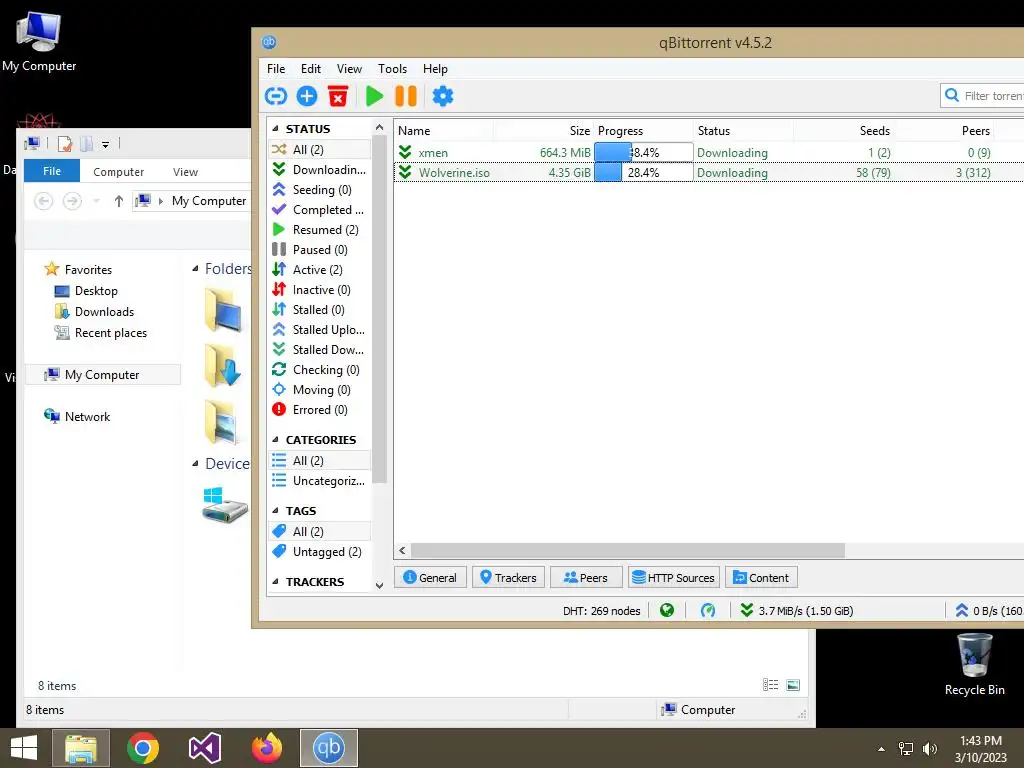Collapse the TAGS section
Screen dimensions: 1024x768
tap(276, 511)
